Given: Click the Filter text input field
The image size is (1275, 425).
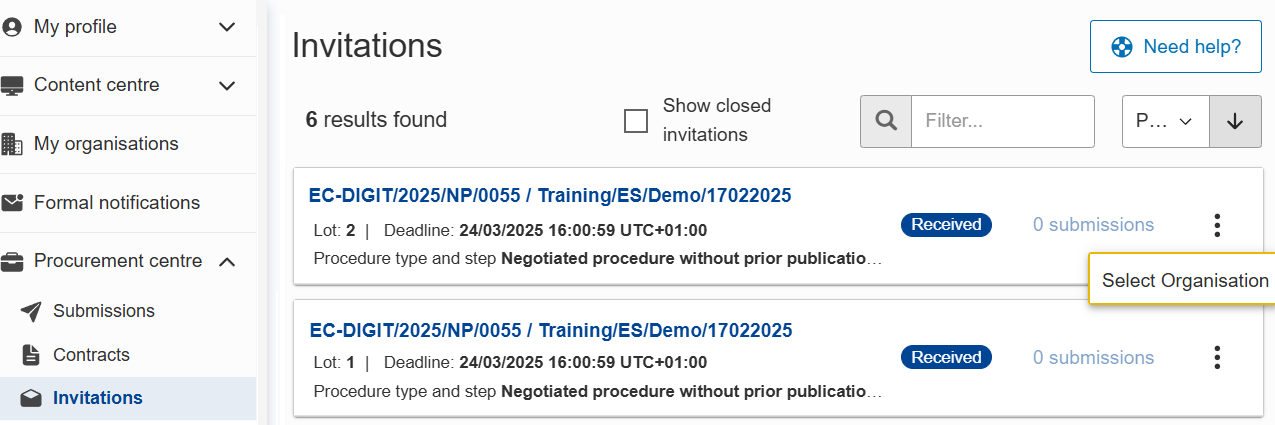Looking at the screenshot, I should pos(1002,121).
